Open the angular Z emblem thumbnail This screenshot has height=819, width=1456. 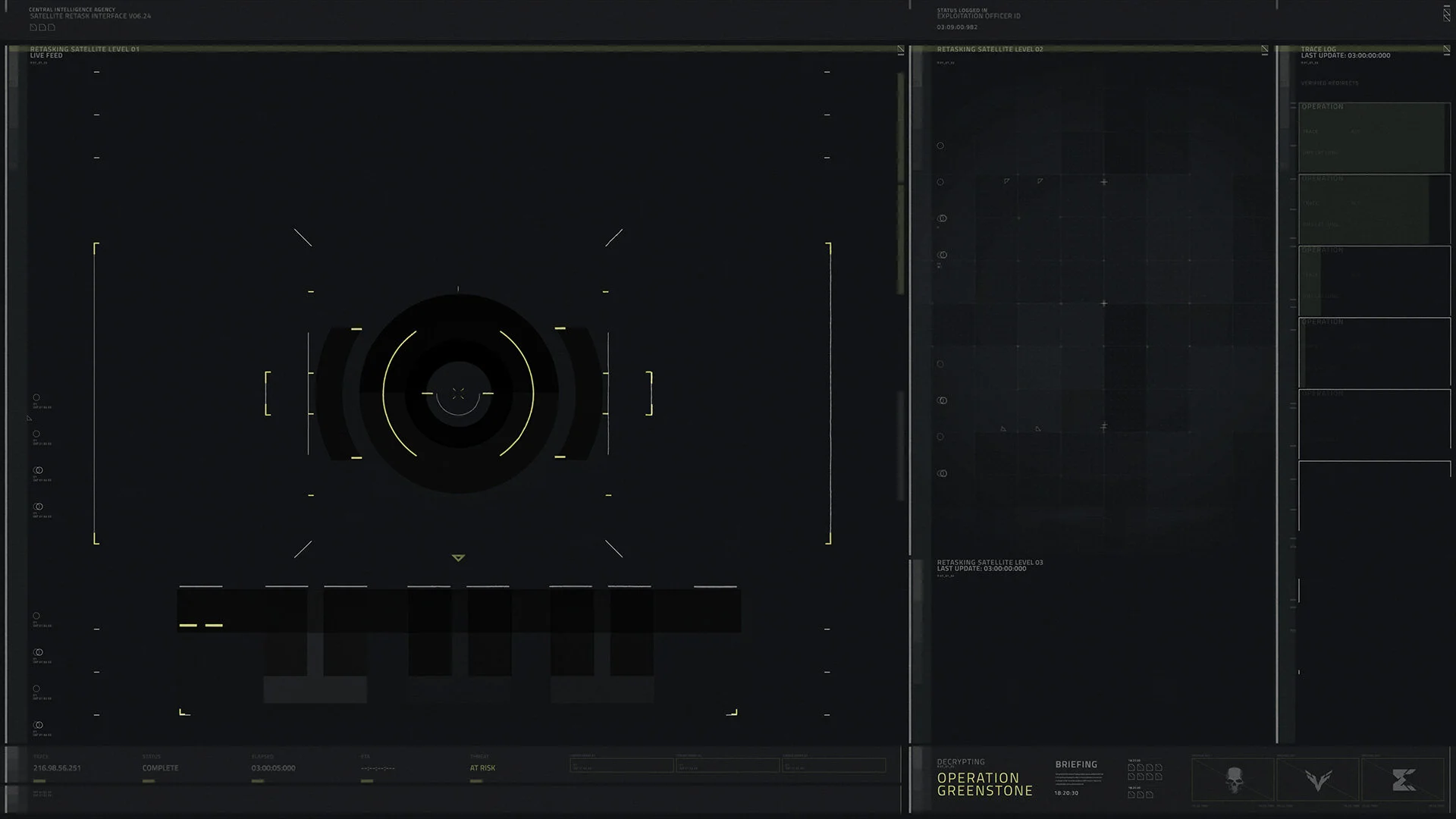click(x=1403, y=780)
